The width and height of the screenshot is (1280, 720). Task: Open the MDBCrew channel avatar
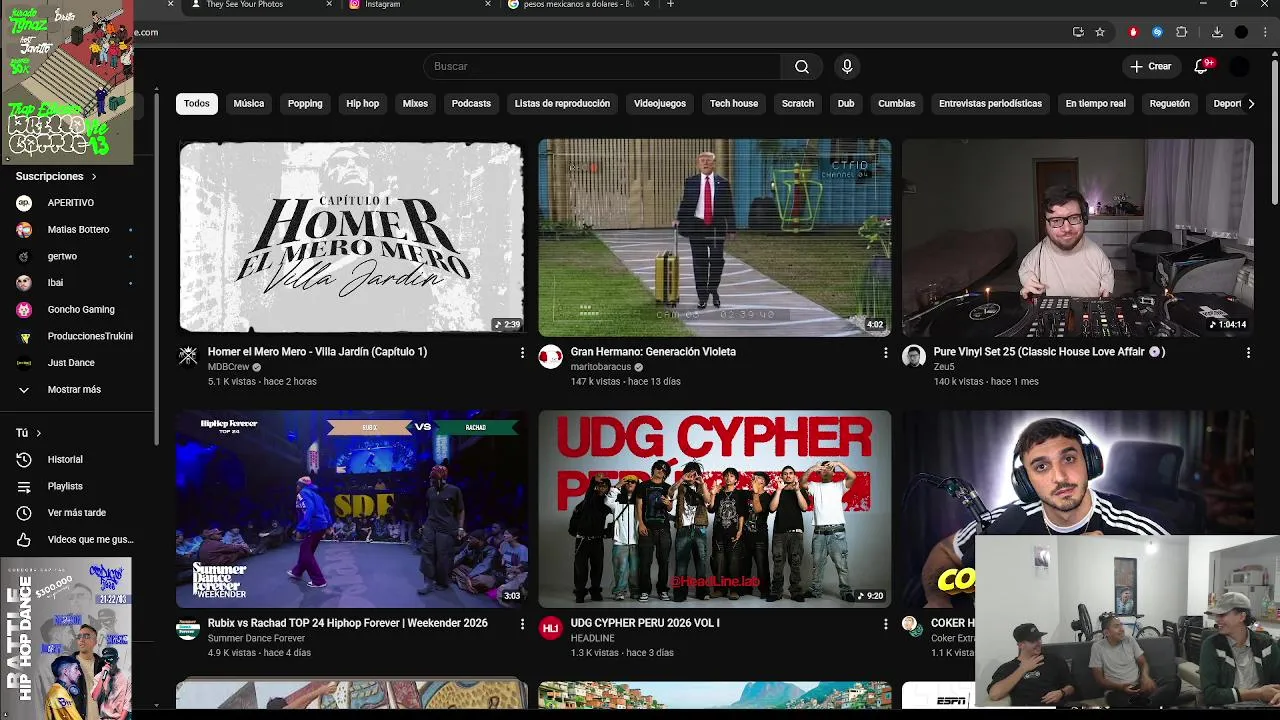tap(188, 357)
